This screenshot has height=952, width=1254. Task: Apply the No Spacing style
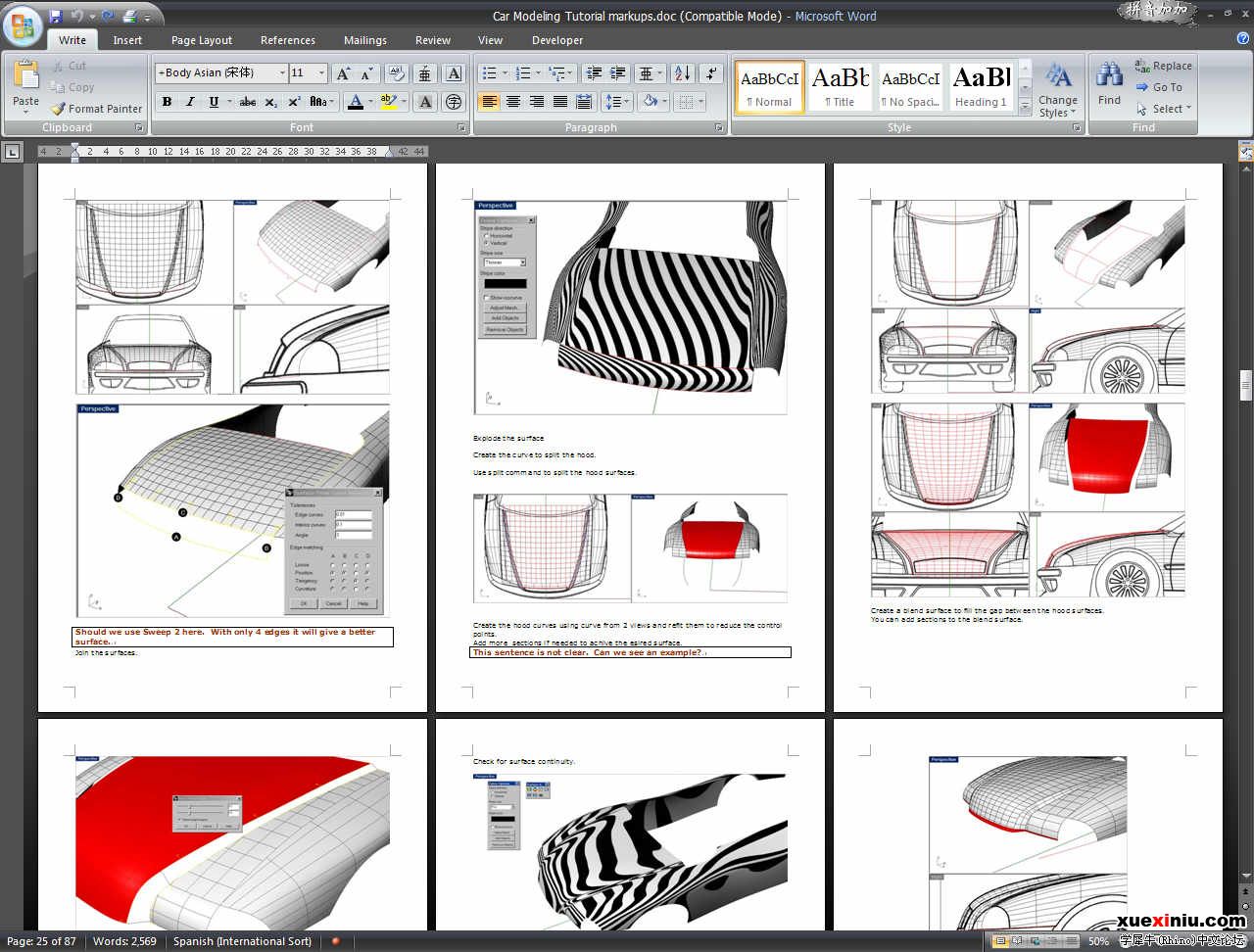pyautogui.click(x=911, y=87)
